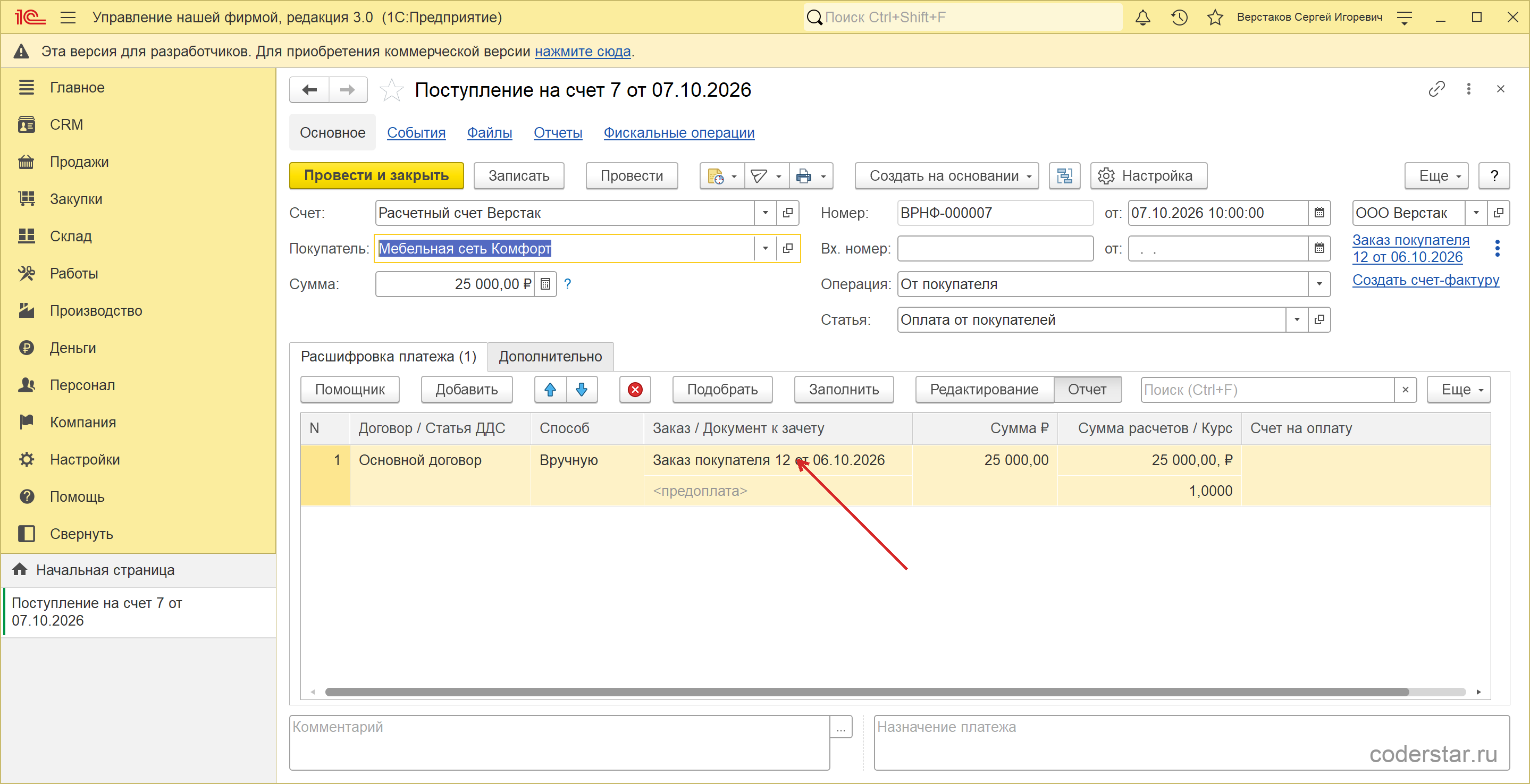Switch to the События tab
Viewport: 1530px width, 784px height.
[x=416, y=132]
